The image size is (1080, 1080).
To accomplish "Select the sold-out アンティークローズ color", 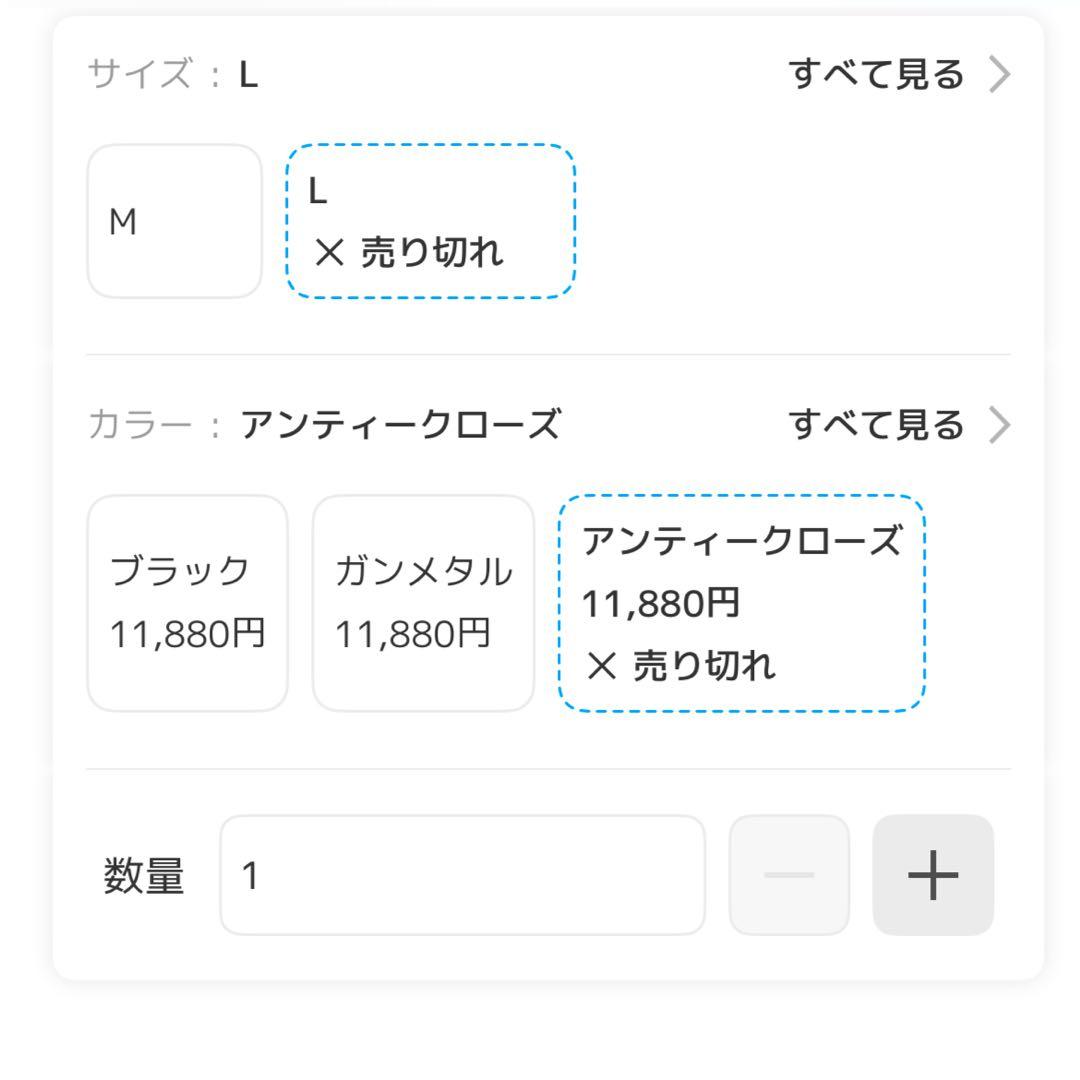I will pos(743,603).
